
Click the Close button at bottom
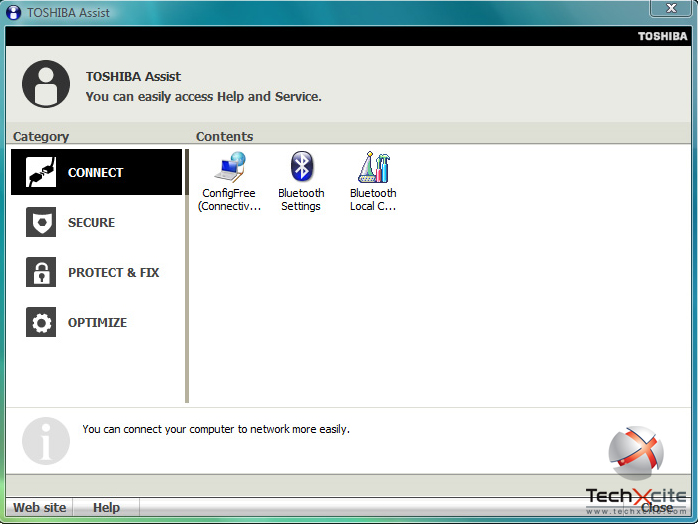point(657,508)
